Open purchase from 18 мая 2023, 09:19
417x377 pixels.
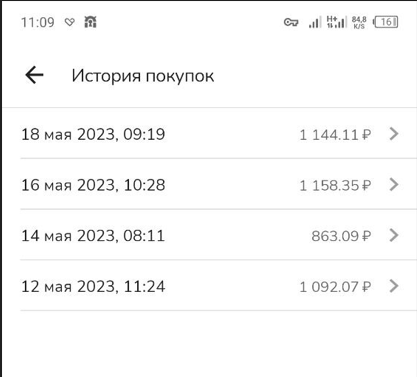(210, 133)
